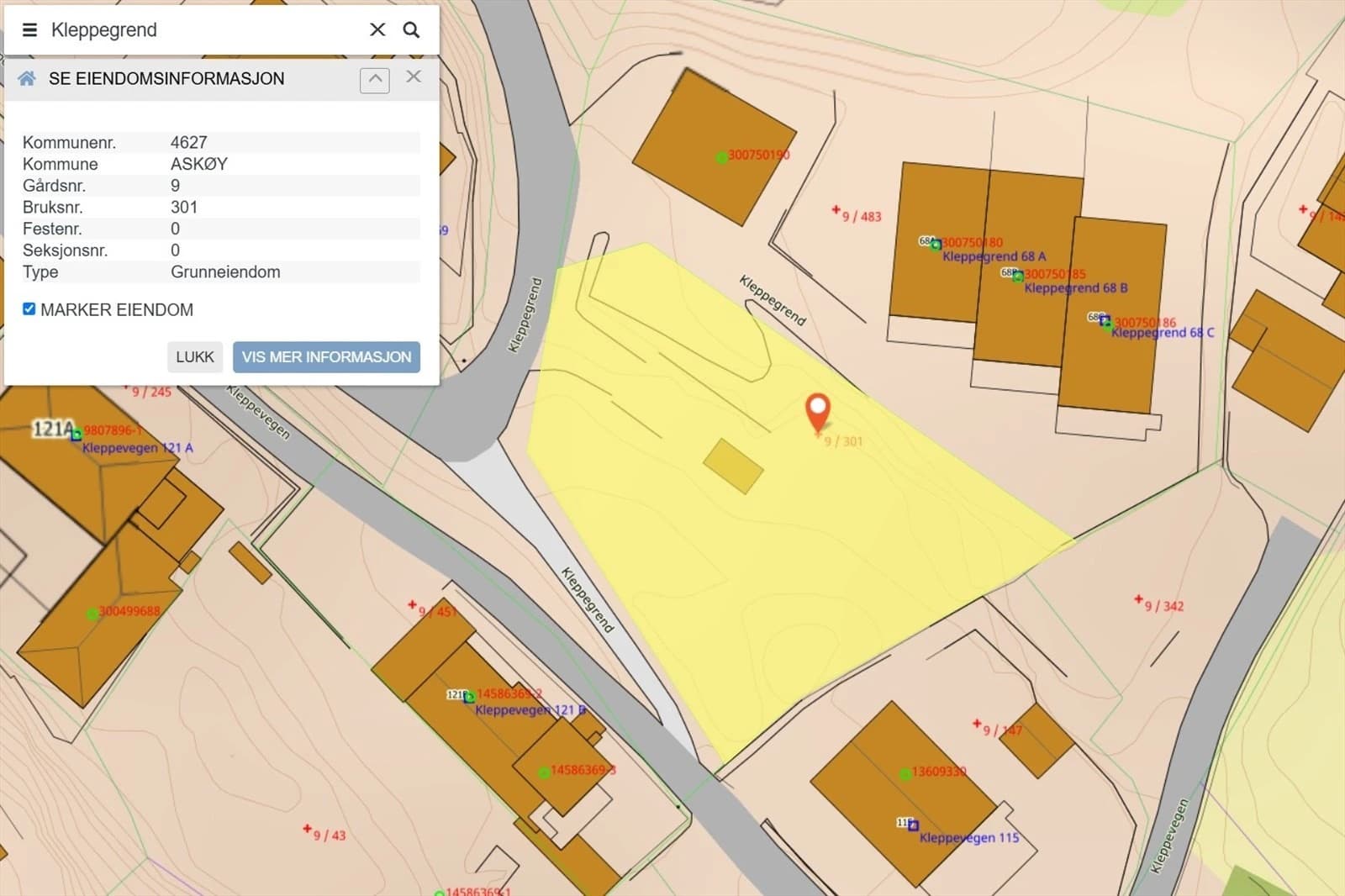Click Vis Mer Informasjon button

coord(326,357)
